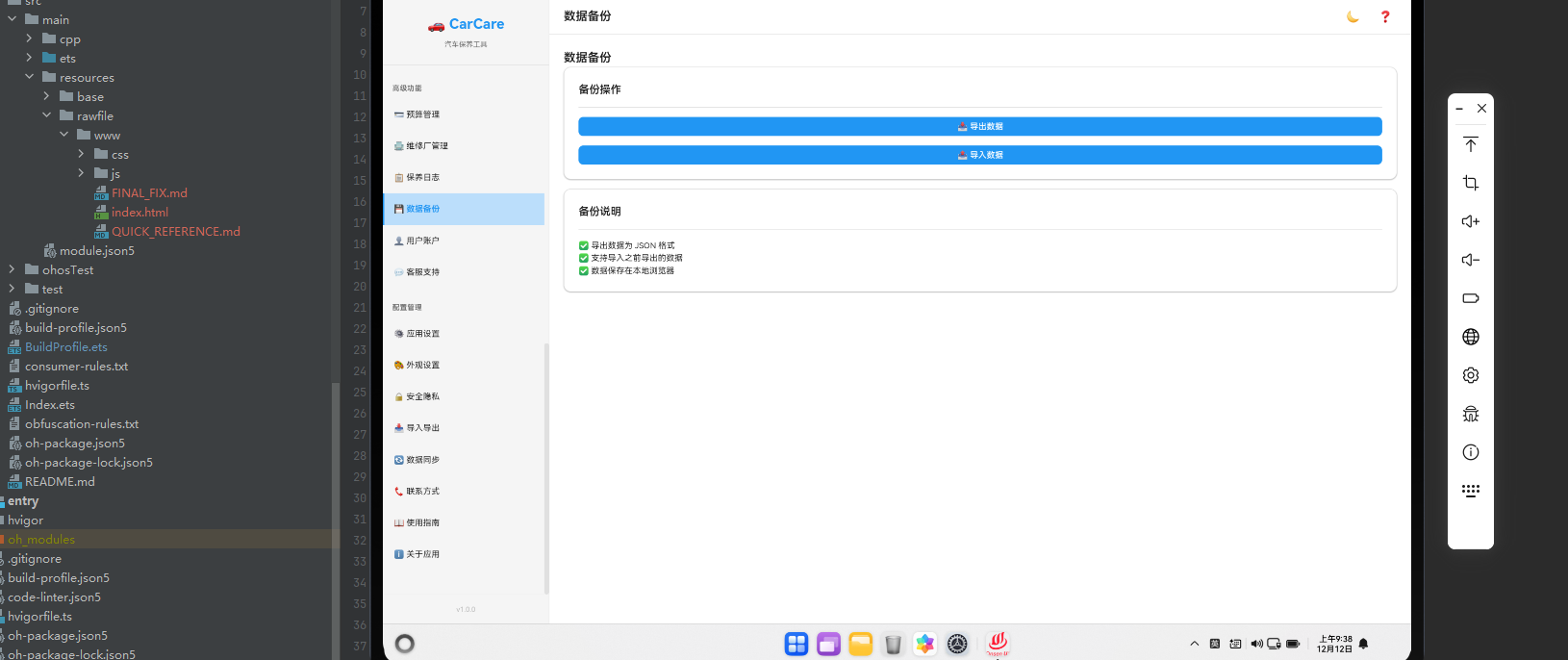Select index.html in project tree
Screen dimensions: 1568x660
coord(139,213)
